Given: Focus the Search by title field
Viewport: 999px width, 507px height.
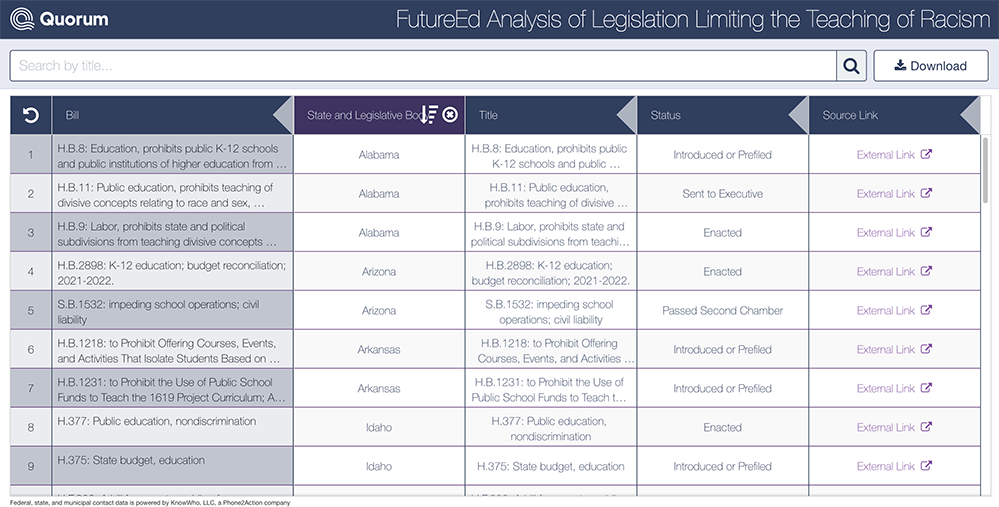Looking at the screenshot, I should coord(423,66).
